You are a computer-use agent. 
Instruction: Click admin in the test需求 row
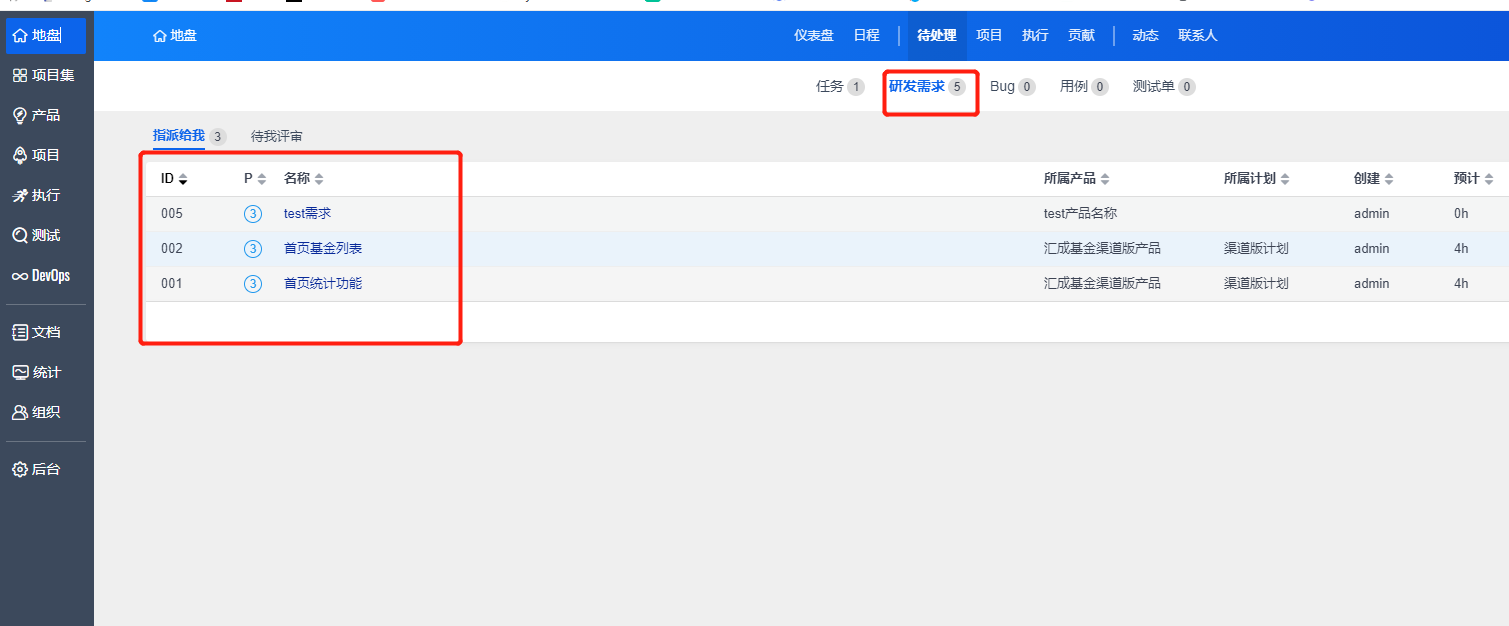(1372, 214)
